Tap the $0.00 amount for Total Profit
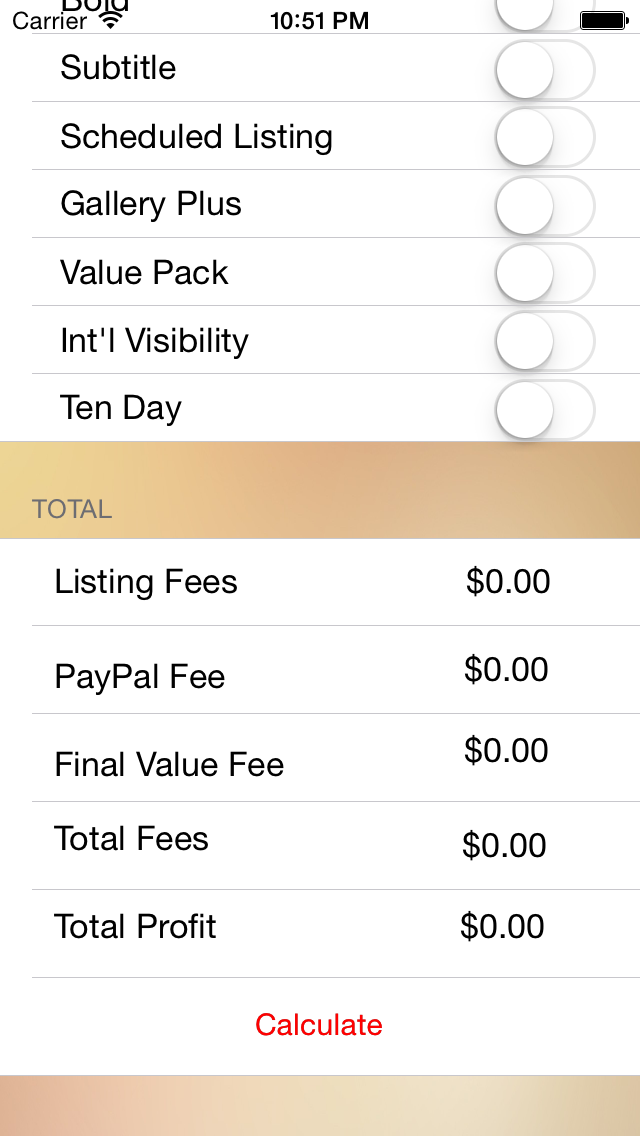The image size is (640, 1136). click(503, 927)
